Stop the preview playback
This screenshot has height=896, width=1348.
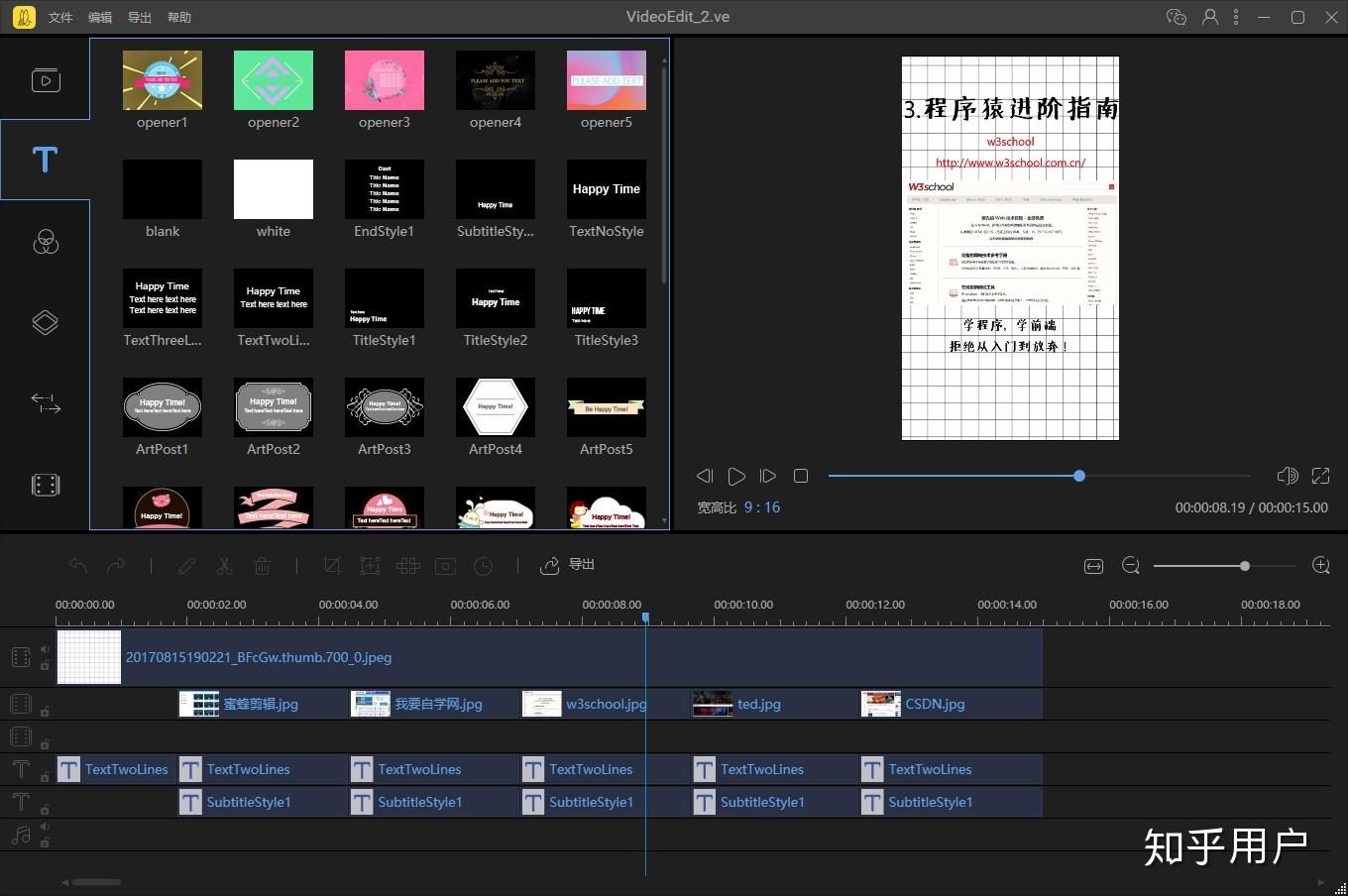(x=801, y=476)
